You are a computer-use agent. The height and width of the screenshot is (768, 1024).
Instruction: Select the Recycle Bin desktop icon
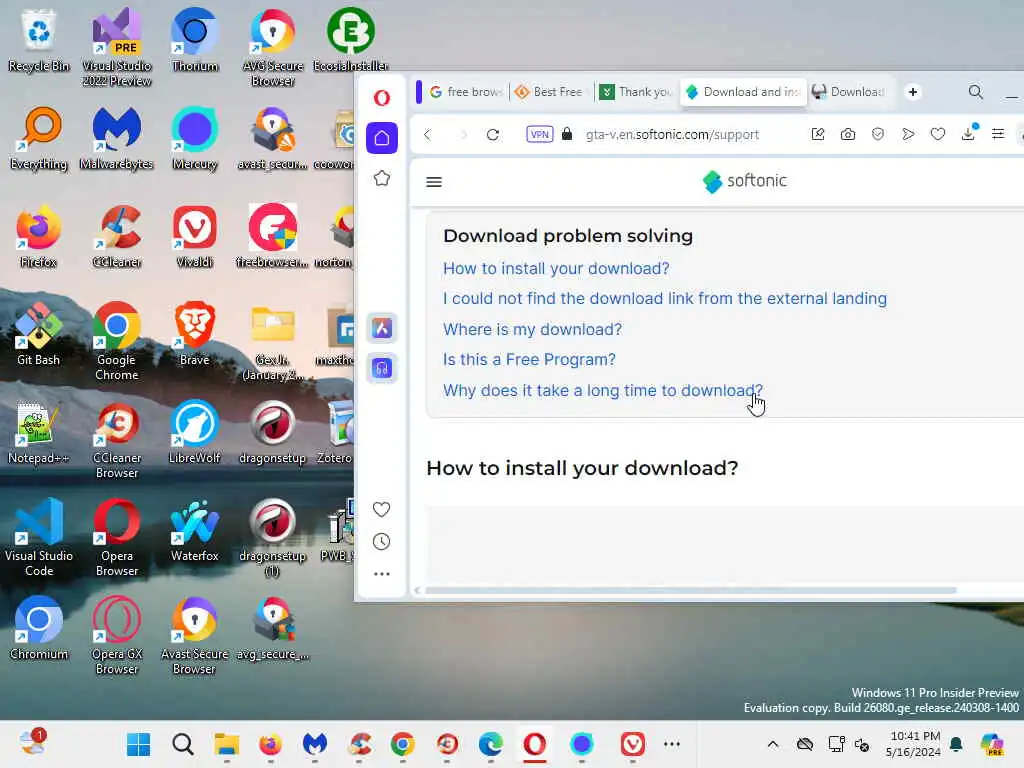coord(39,40)
